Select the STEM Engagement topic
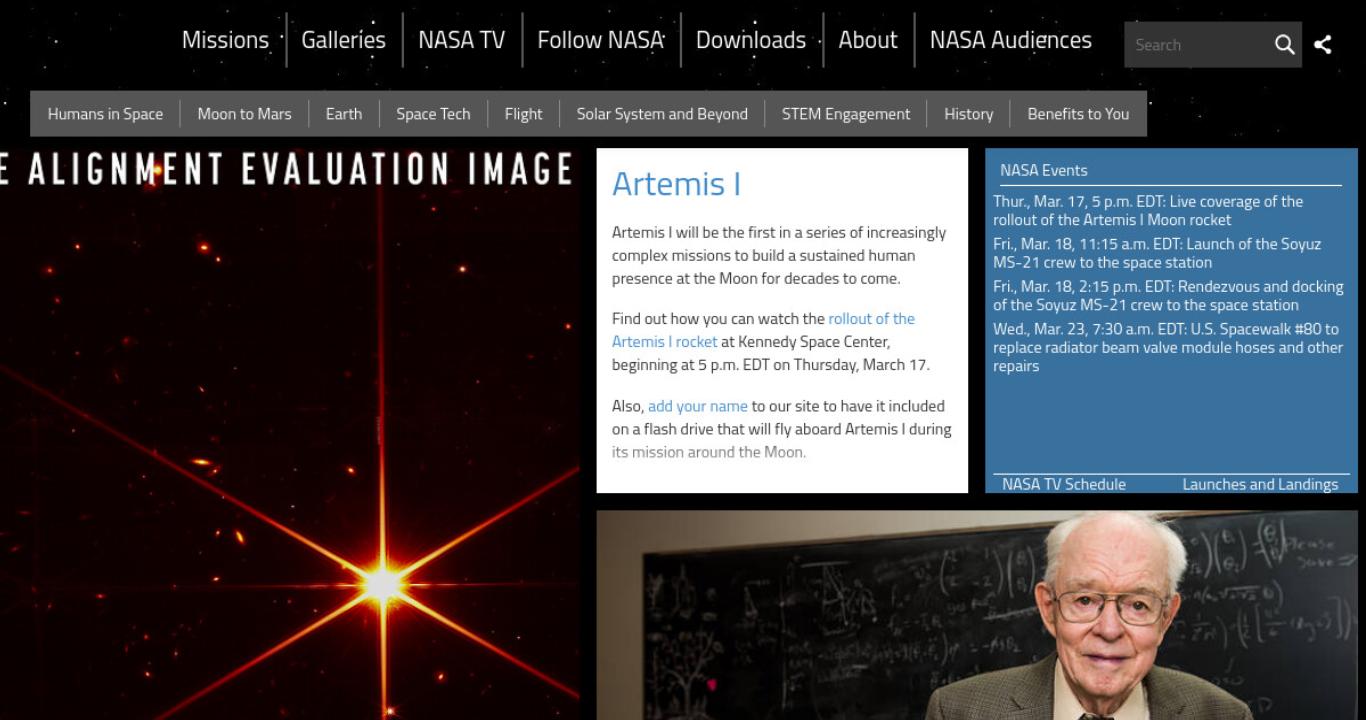1366x720 pixels. pyautogui.click(x=846, y=114)
